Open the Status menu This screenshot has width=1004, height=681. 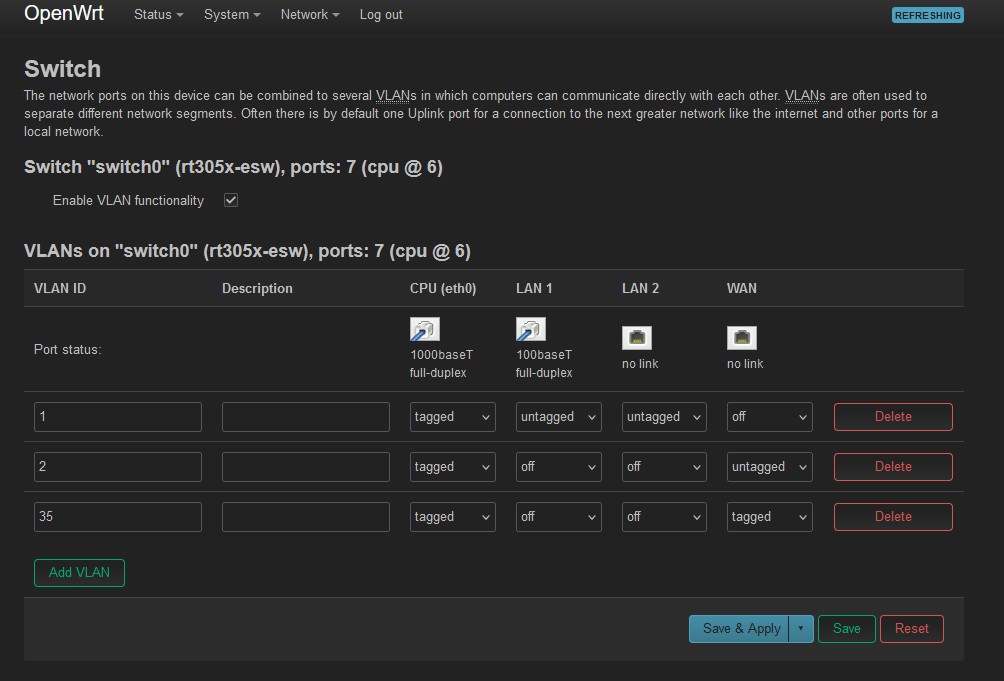pos(158,15)
